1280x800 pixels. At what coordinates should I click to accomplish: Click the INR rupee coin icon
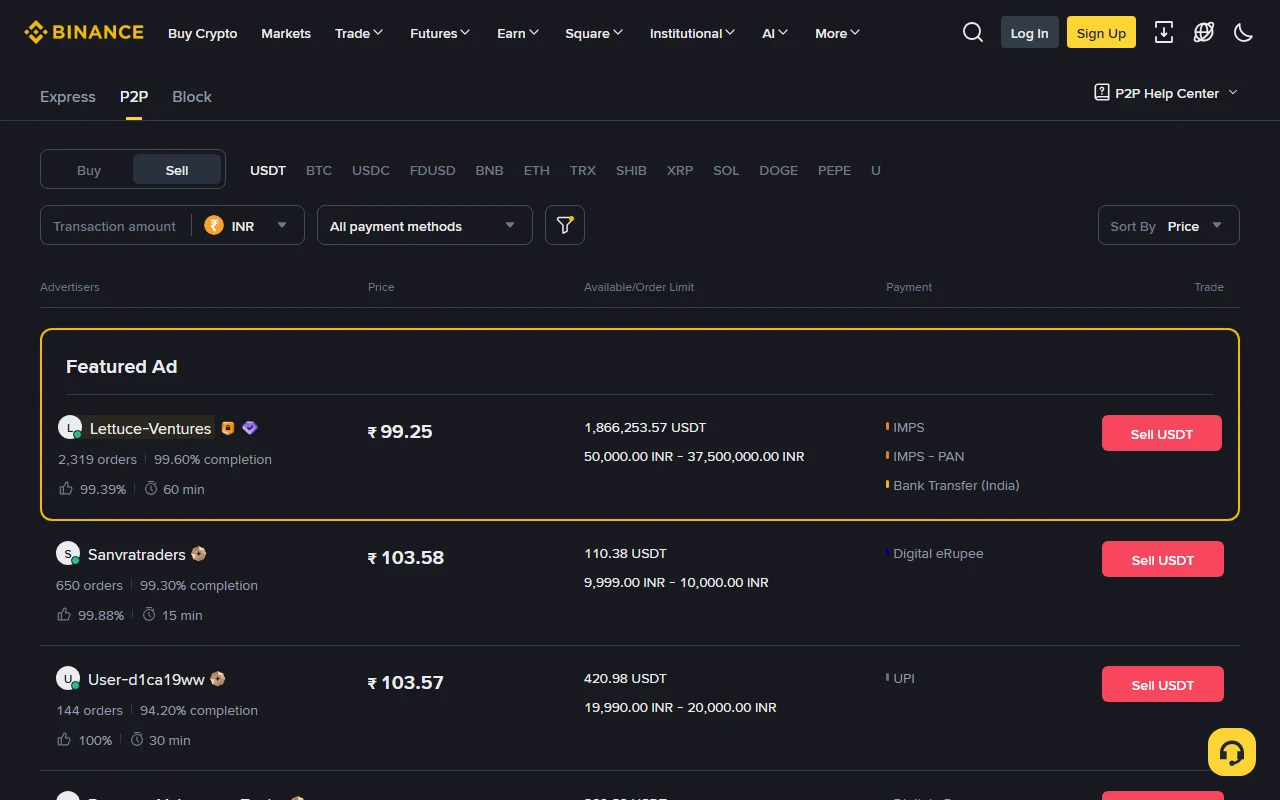pos(214,225)
